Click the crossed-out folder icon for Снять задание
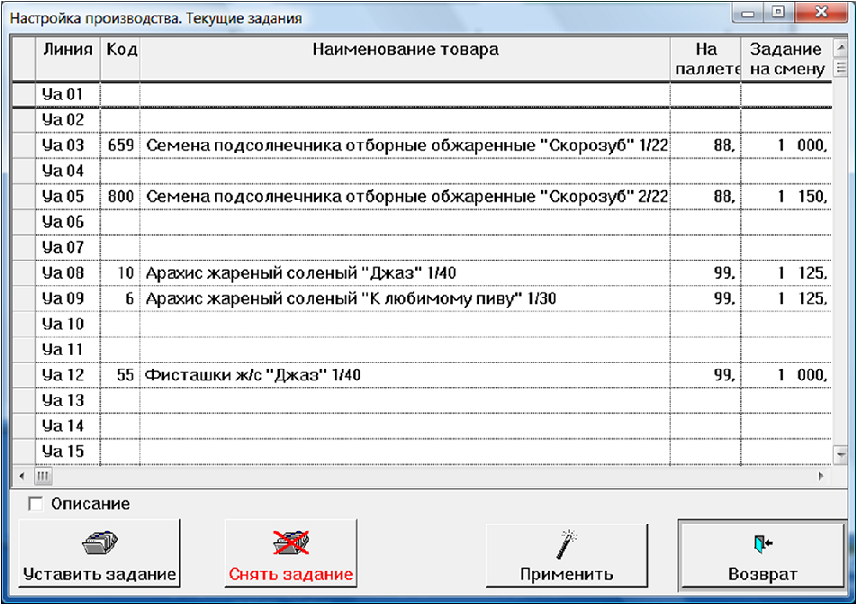The image size is (857, 605). pos(291,543)
